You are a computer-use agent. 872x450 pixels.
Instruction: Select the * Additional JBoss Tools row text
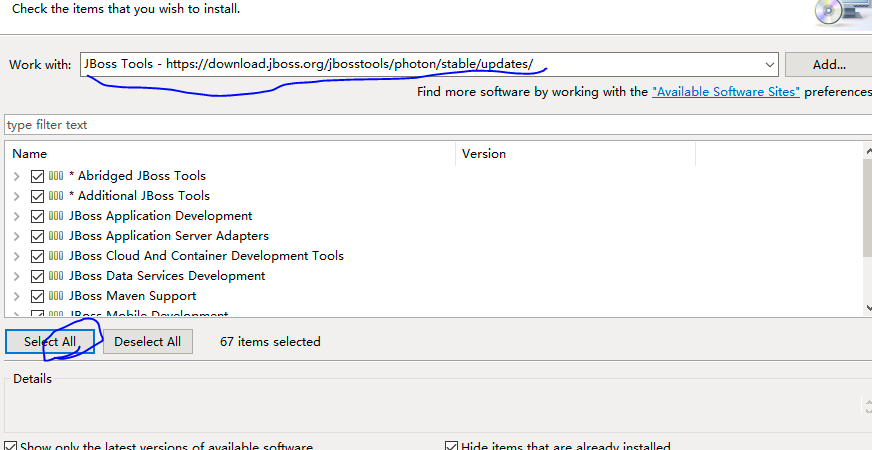click(x=139, y=196)
